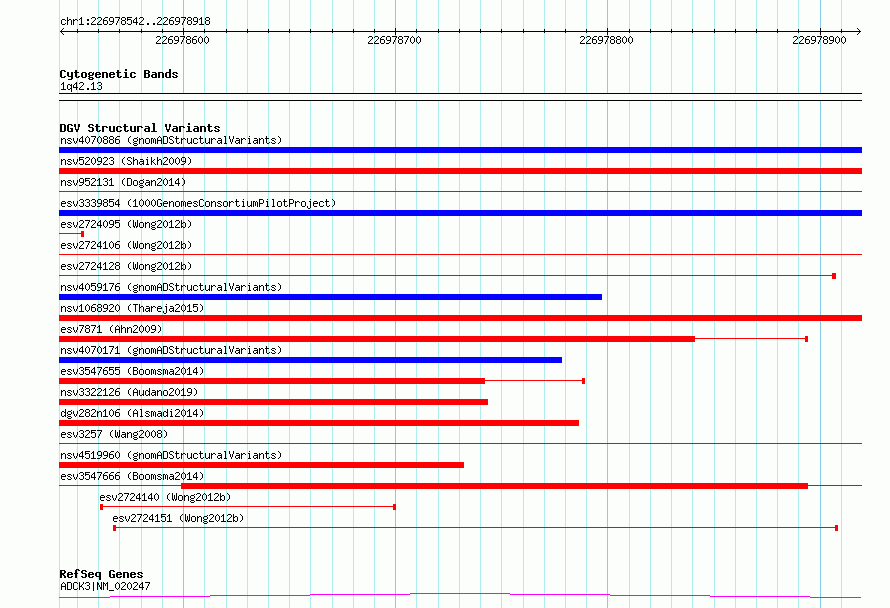The width and height of the screenshot is (890, 608).
Task: Open esv2724140 (Wong2012b) label
Action: [x=165, y=497]
